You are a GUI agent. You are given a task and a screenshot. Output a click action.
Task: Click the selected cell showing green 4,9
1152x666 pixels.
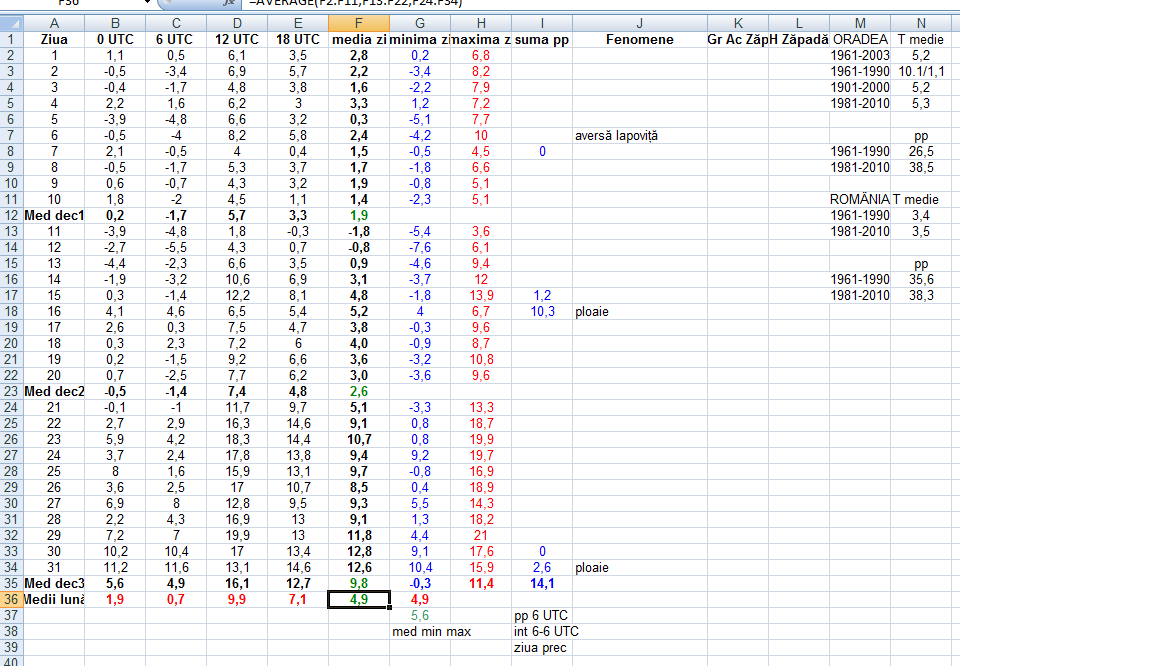[x=359, y=599]
